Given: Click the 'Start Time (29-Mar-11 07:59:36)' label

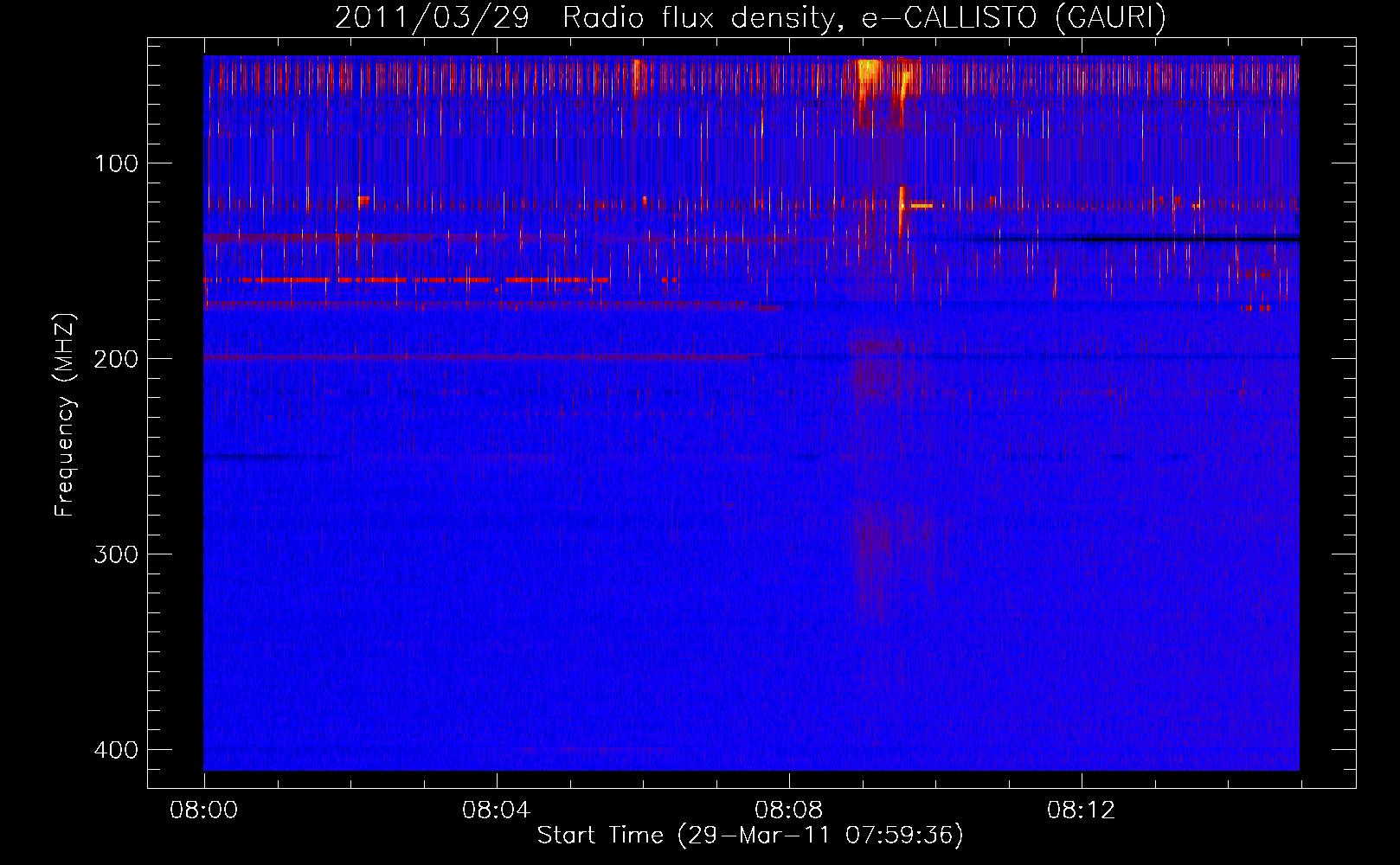Looking at the screenshot, I should pyautogui.click(x=750, y=835).
